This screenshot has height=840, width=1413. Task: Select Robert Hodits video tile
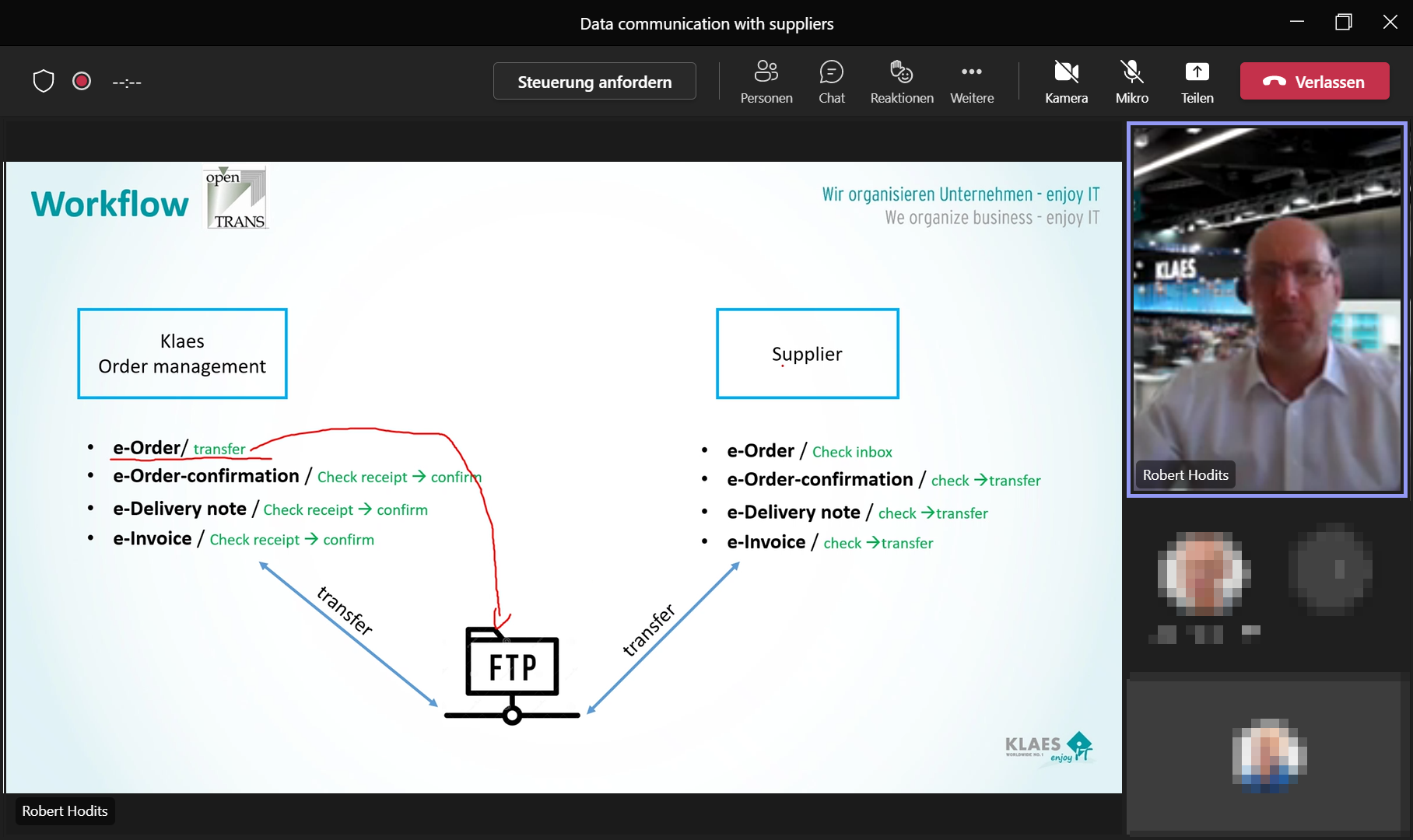tap(1267, 309)
